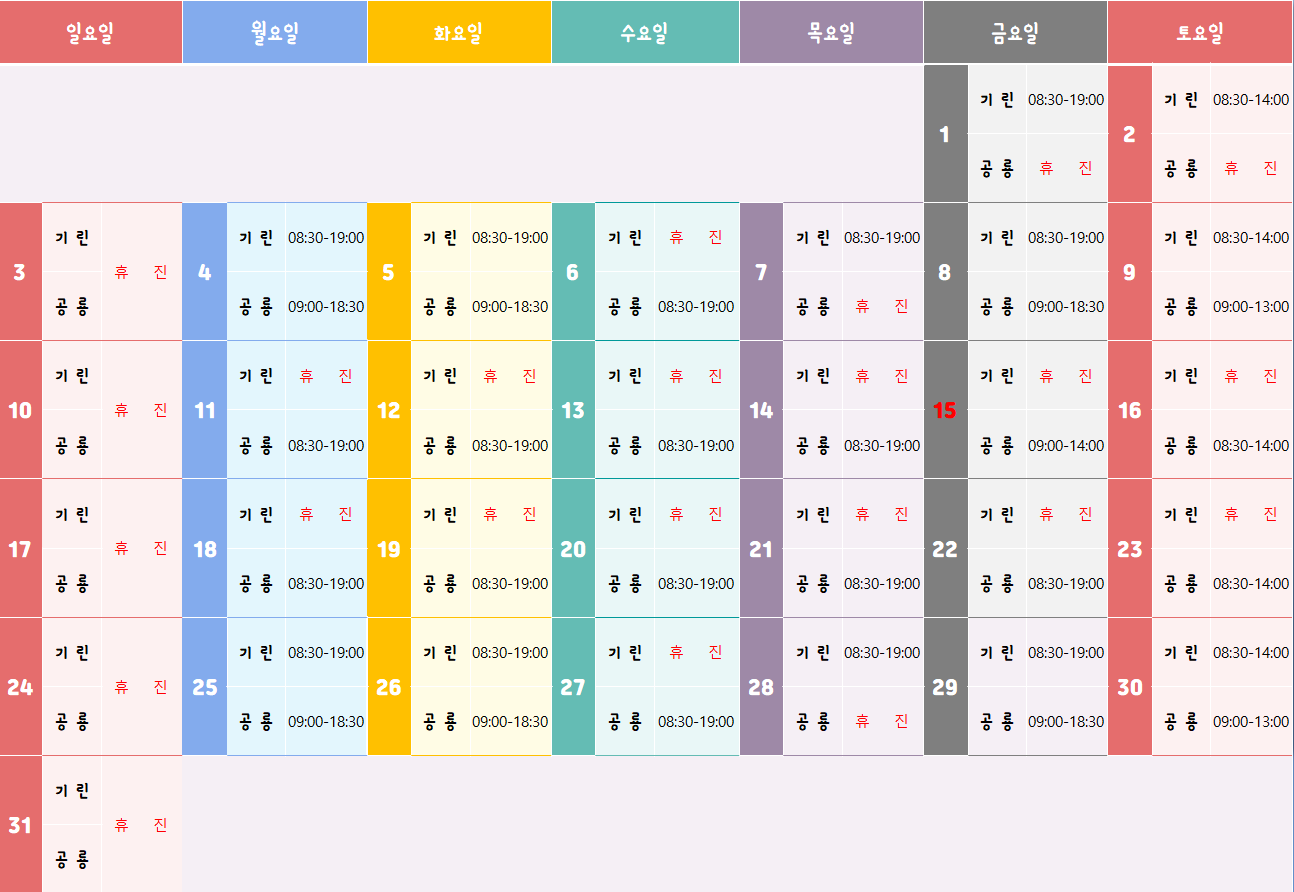Click 기린 hours 08:30-19:00 on the 25th

(326, 652)
